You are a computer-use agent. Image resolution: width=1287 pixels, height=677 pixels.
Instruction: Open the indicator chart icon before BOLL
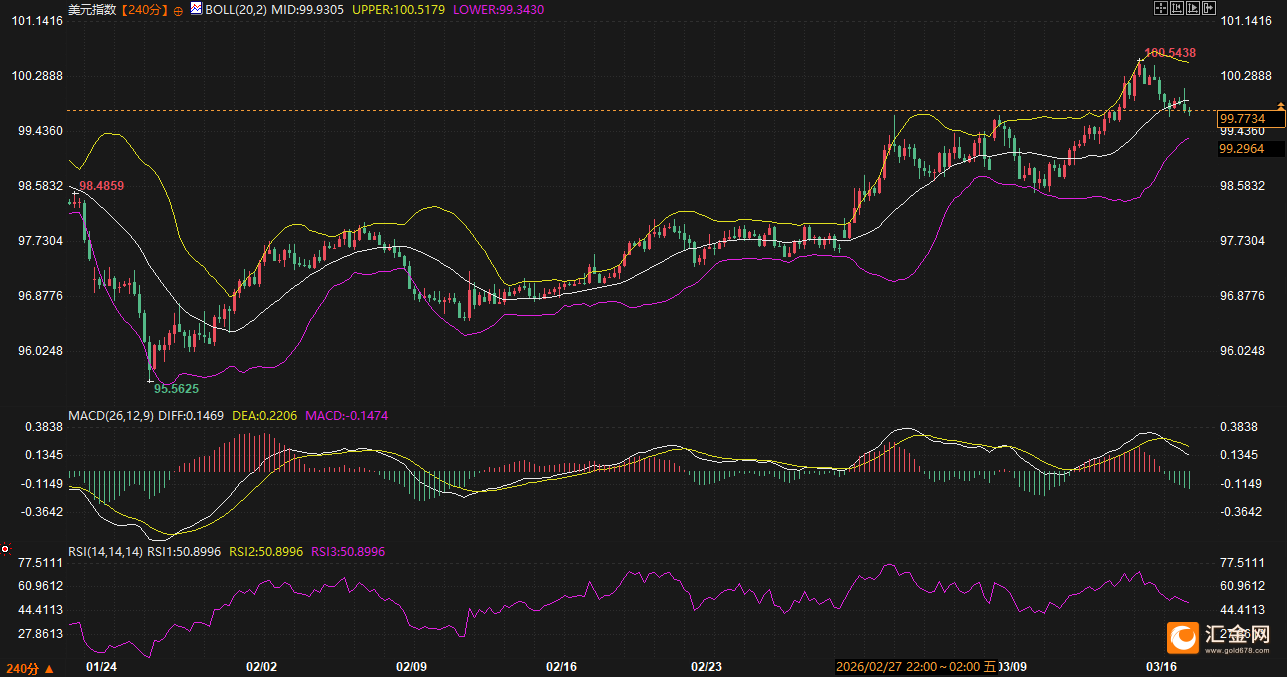(x=196, y=8)
